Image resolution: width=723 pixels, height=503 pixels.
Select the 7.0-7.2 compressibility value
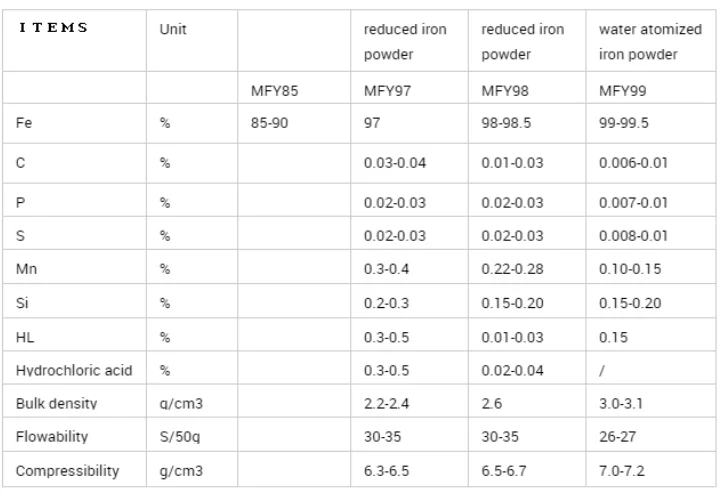point(620,470)
